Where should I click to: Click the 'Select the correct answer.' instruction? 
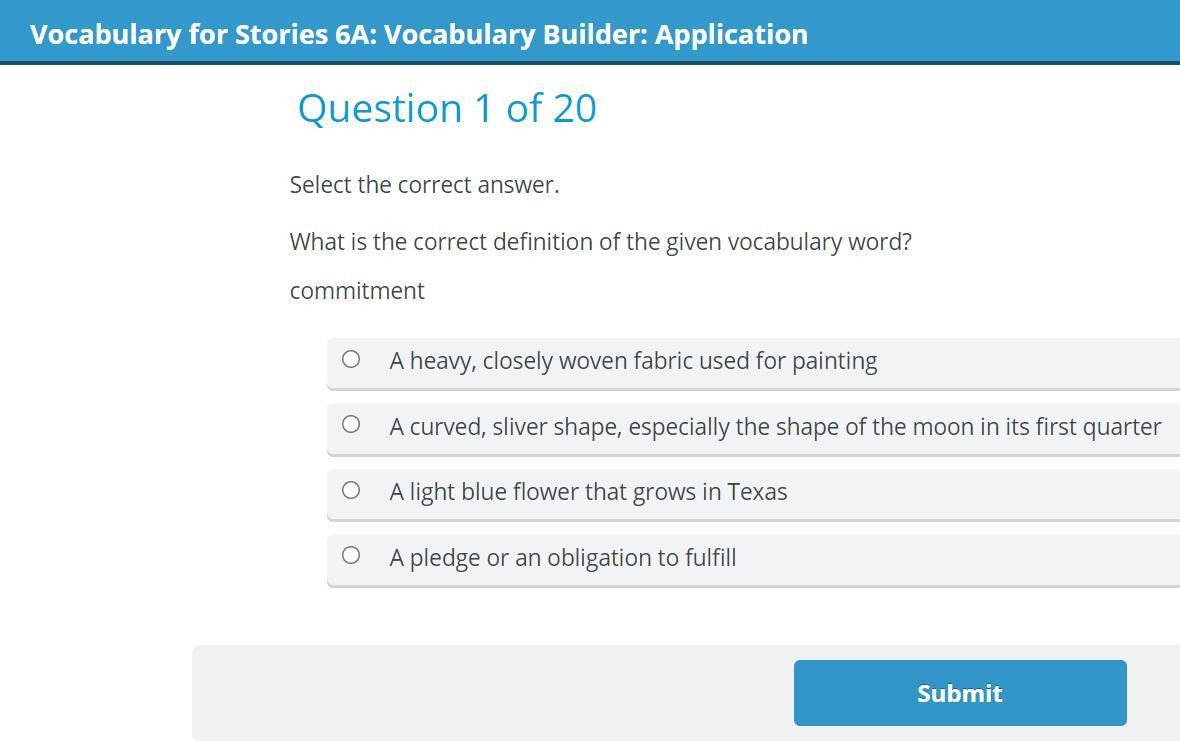click(x=424, y=185)
